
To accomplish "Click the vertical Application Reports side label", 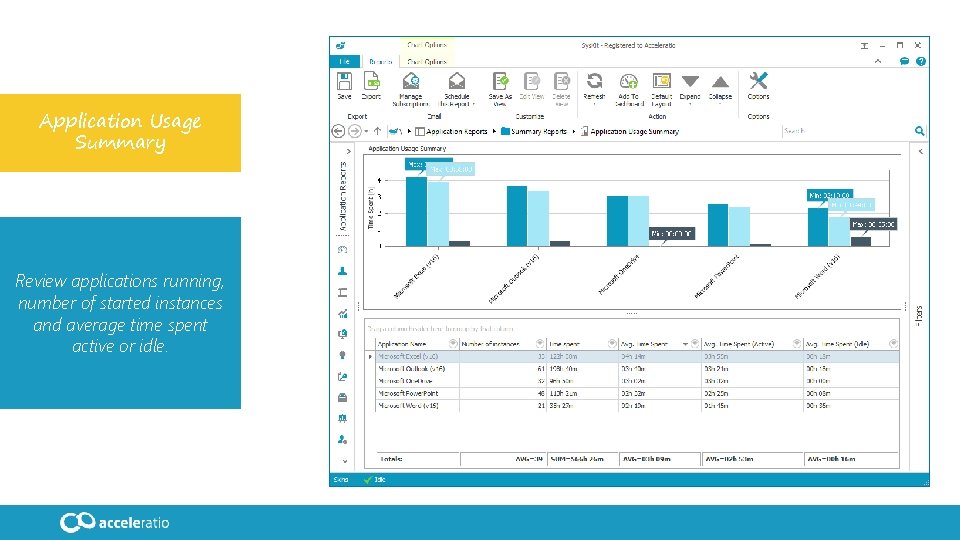I will [x=343, y=196].
